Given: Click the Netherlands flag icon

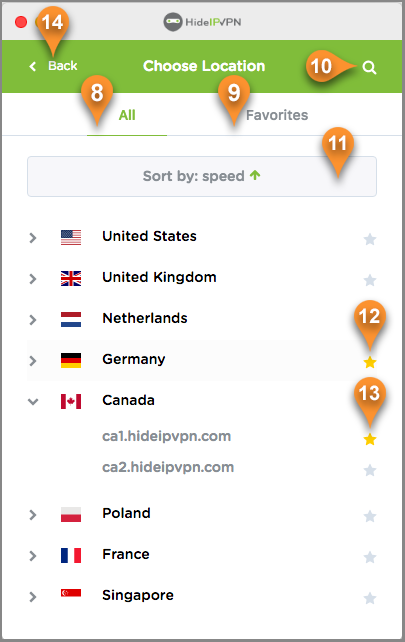Looking at the screenshot, I should (71, 319).
